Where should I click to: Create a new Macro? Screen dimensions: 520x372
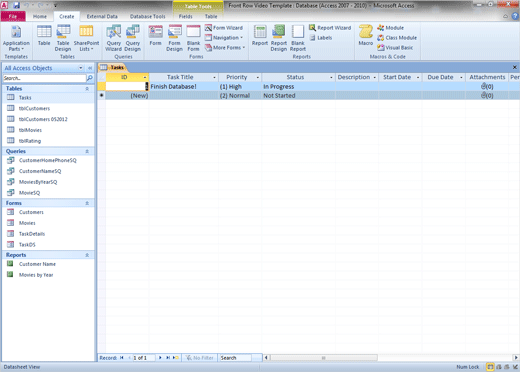coord(366,36)
